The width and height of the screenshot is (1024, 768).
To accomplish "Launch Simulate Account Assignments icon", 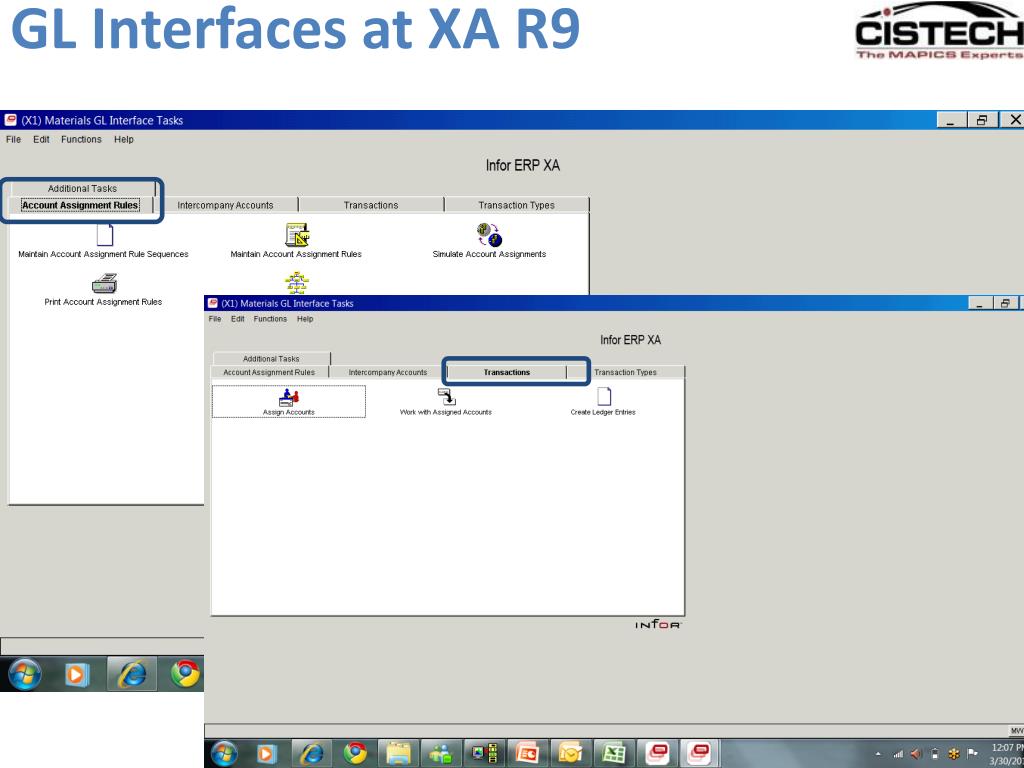I will (489, 235).
